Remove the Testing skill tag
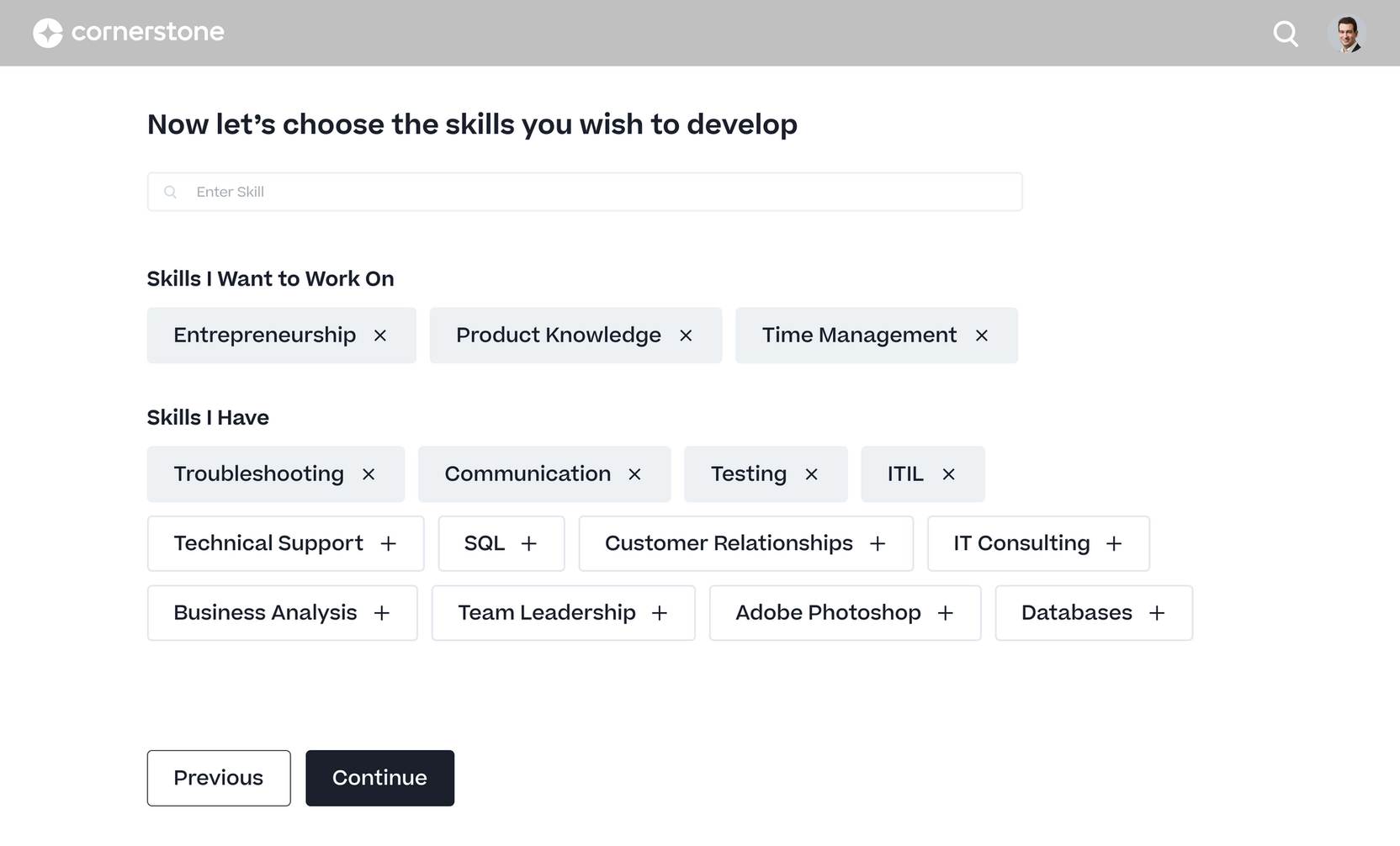This screenshot has width=1400, height=846. pyautogui.click(x=812, y=473)
